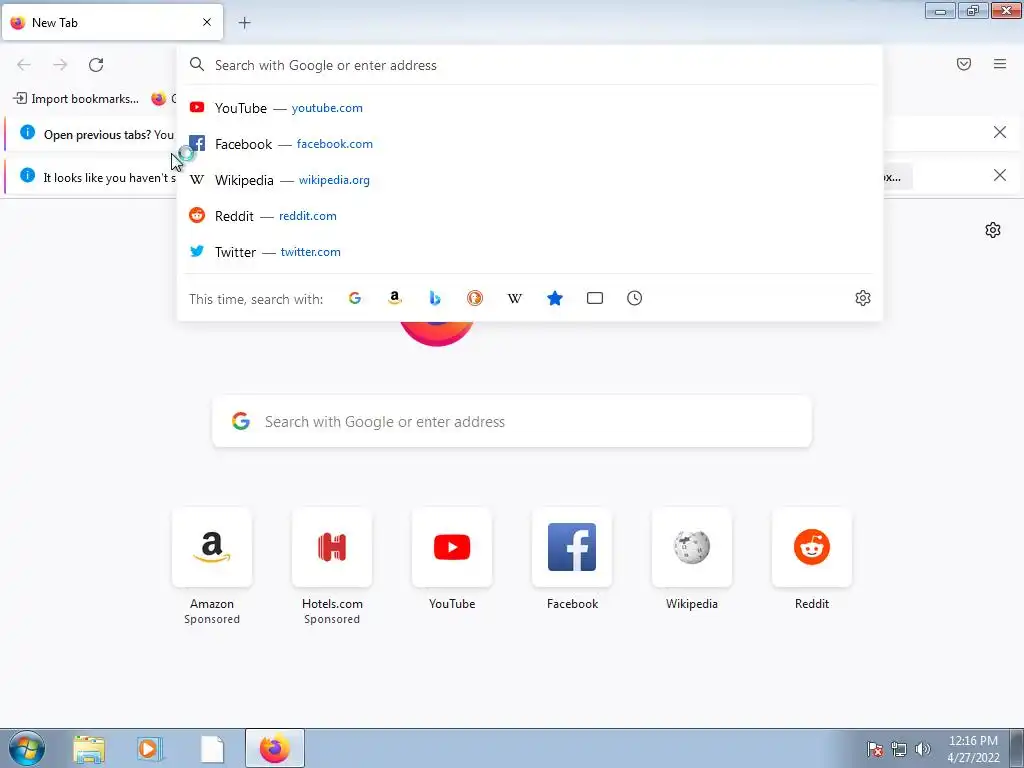Search open tabs using the tab icon
Image resolution: width=1024 pixels, height=768 pixels.
(595, 298)
